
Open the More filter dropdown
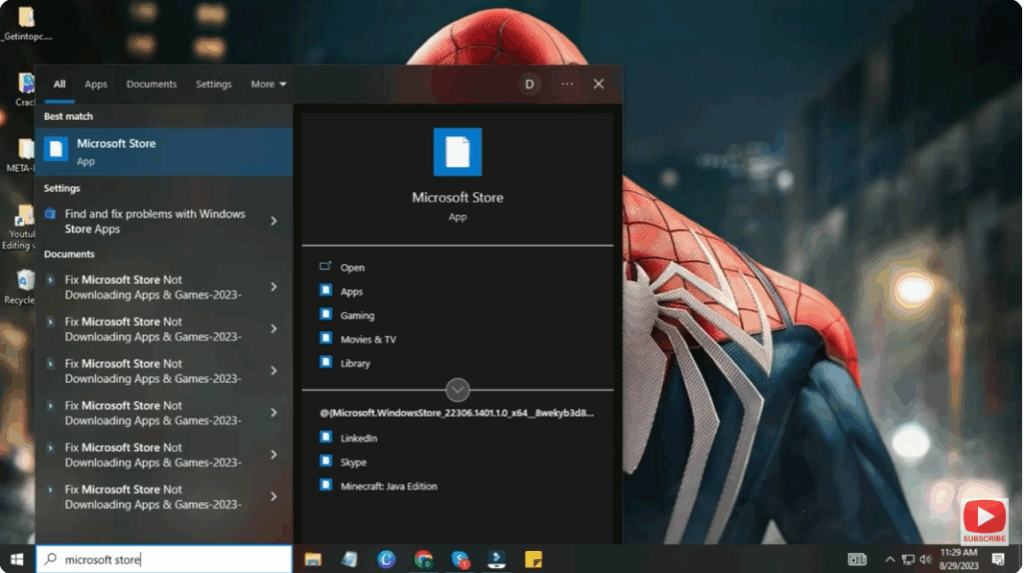(268, 84)
